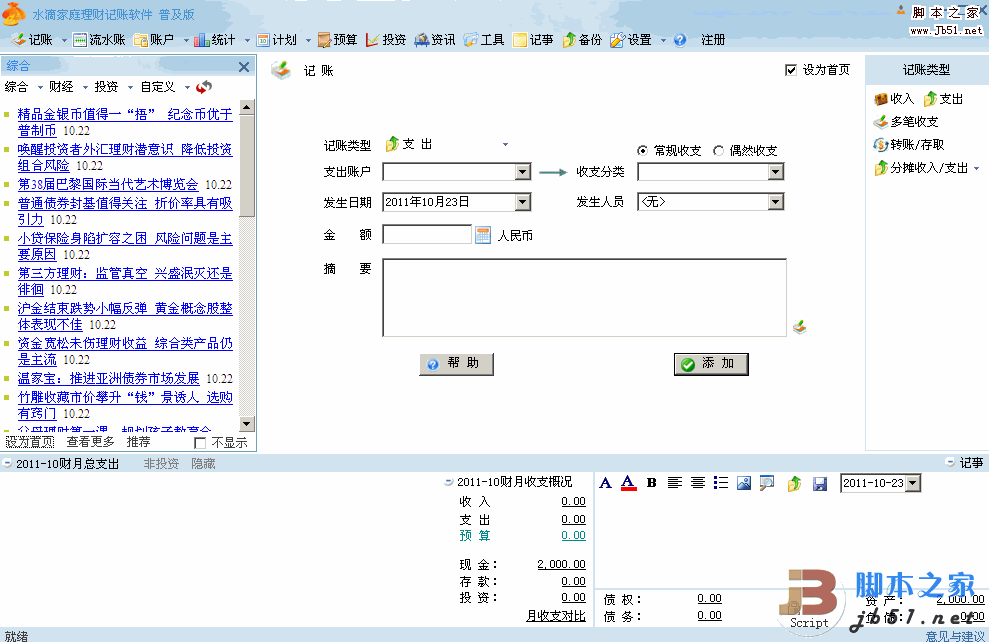Viewport: 989px width, 642px height.
Task: Click the 添加 button to add record
Action: [711, 364]
